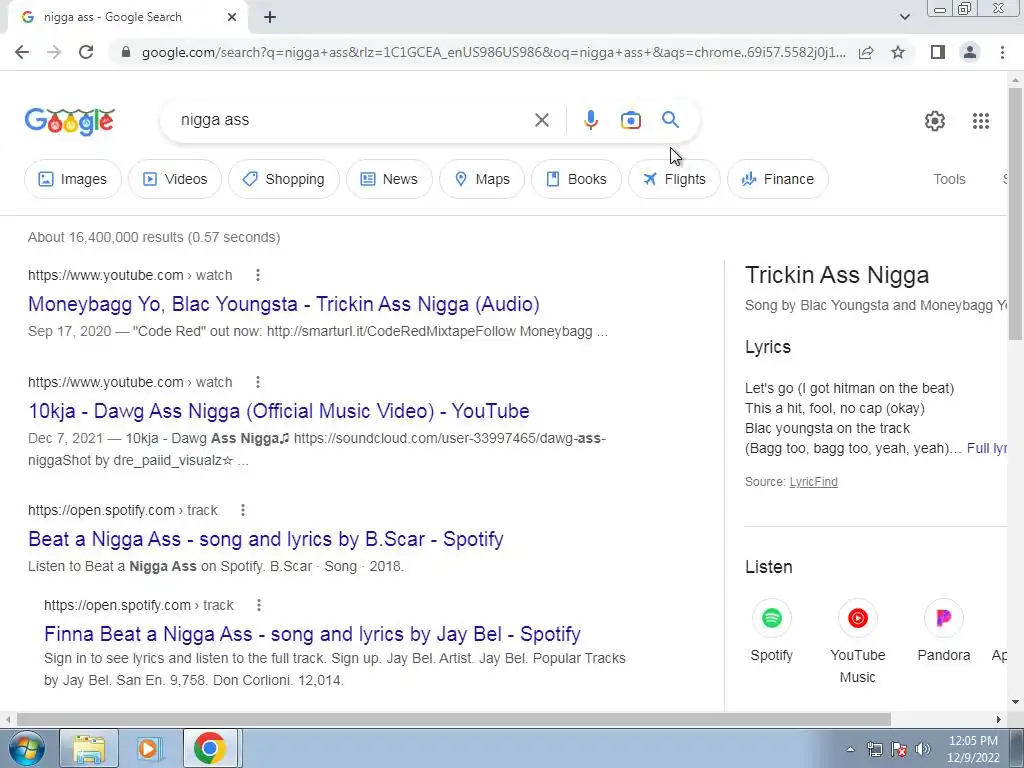Viewport: 1024px width, 768px height.
Task: Click the vertical scrollbar thumb
Action: coord(1015,214)
